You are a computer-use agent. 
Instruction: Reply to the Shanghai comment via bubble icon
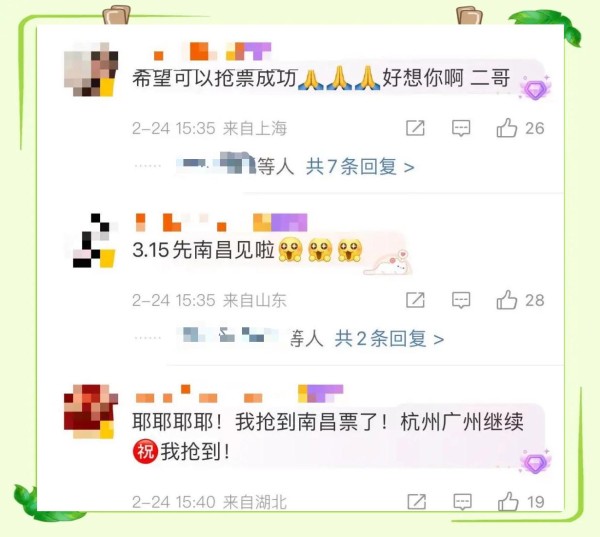[x=461, y=128]
